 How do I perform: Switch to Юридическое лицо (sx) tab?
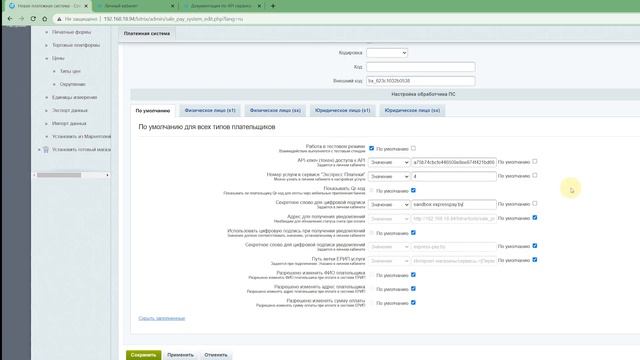pos(412,110)
